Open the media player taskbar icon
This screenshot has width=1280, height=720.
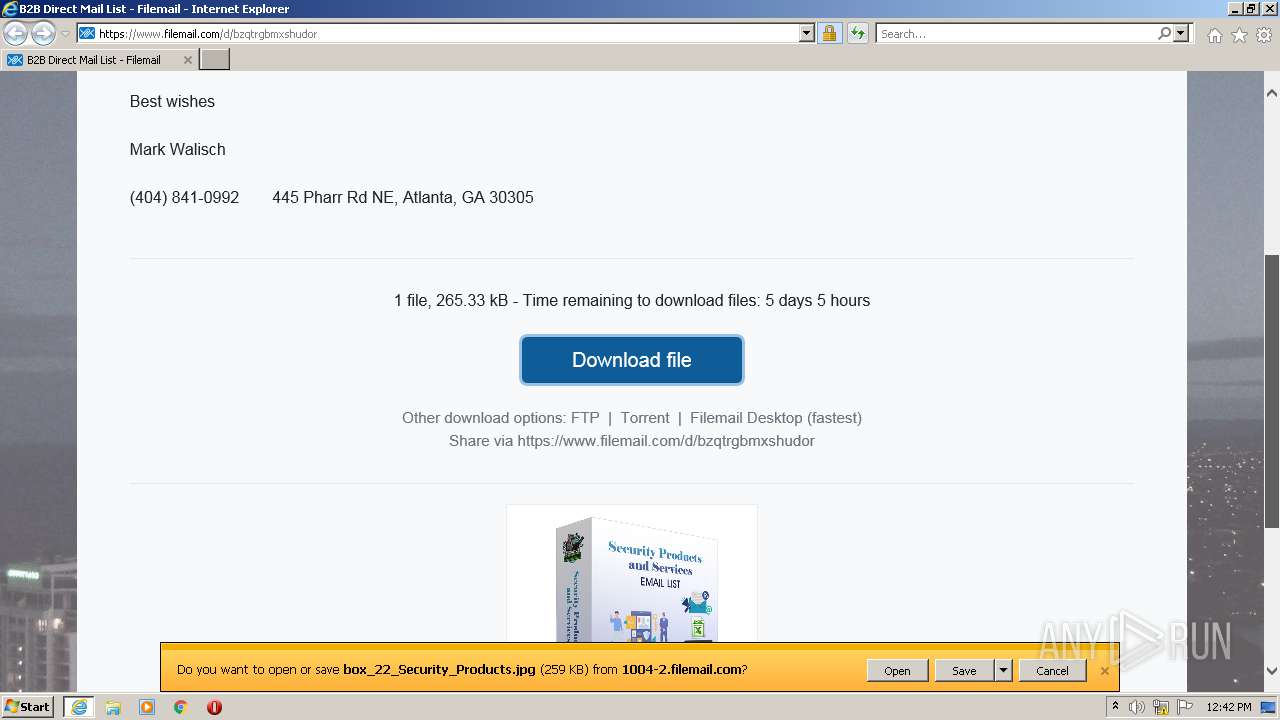[147, 707]
